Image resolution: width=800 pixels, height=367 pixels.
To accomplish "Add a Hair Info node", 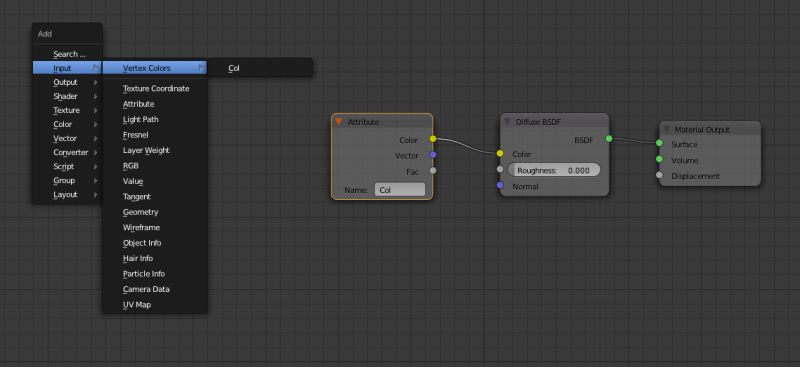I will [x=155, y=258].
